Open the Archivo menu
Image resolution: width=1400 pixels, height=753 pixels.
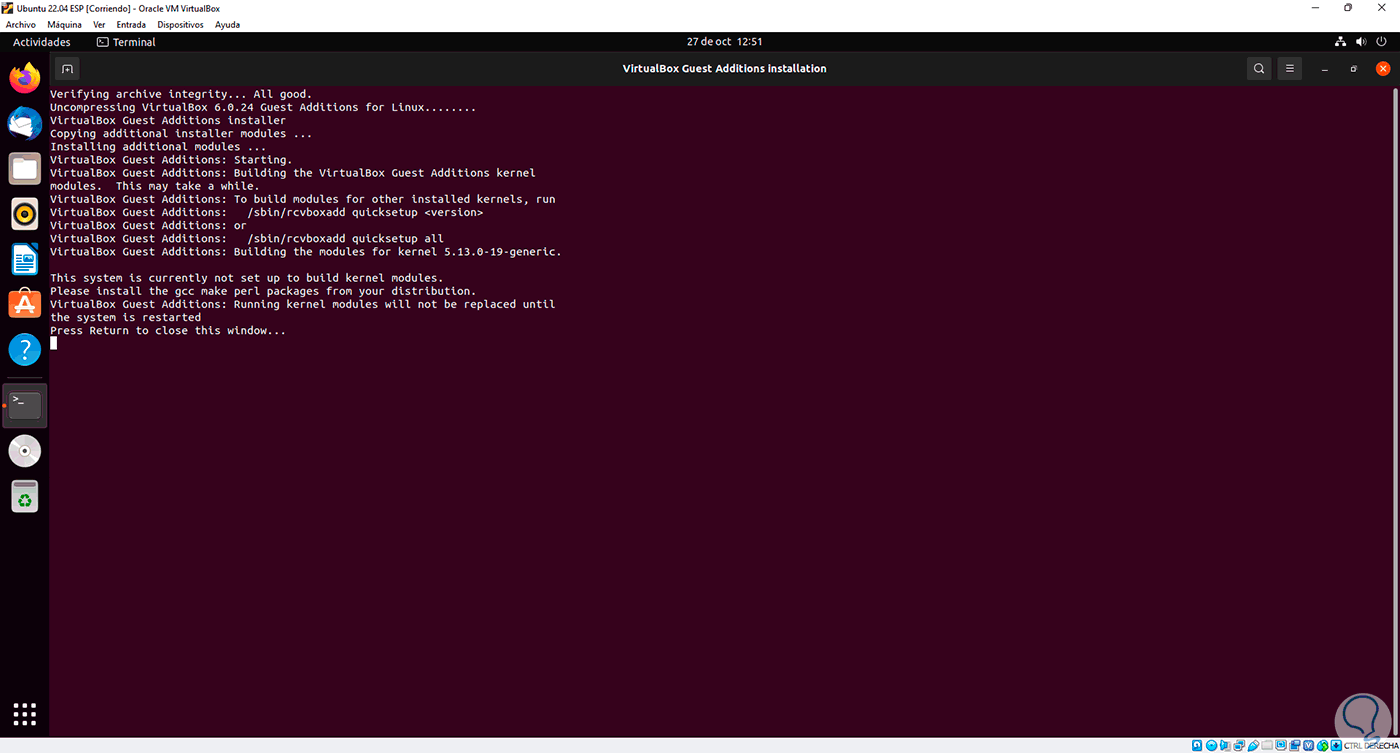(20, 24)
